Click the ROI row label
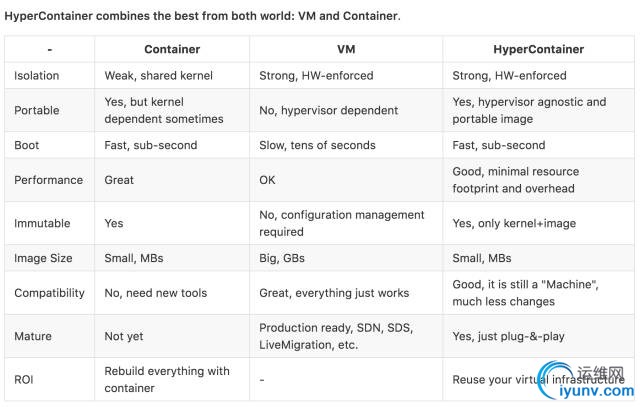The image size is (640, 407). (24, 379)
